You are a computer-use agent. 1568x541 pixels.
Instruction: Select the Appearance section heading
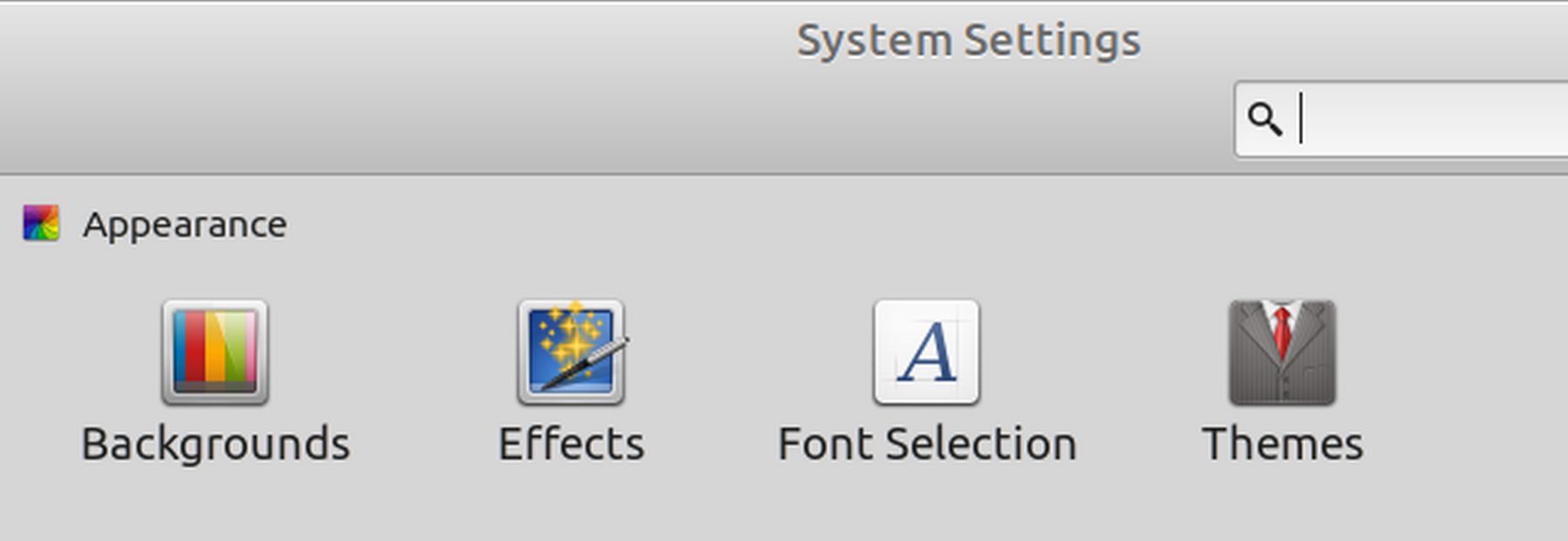pyautogui.click(x=185, y=225)
